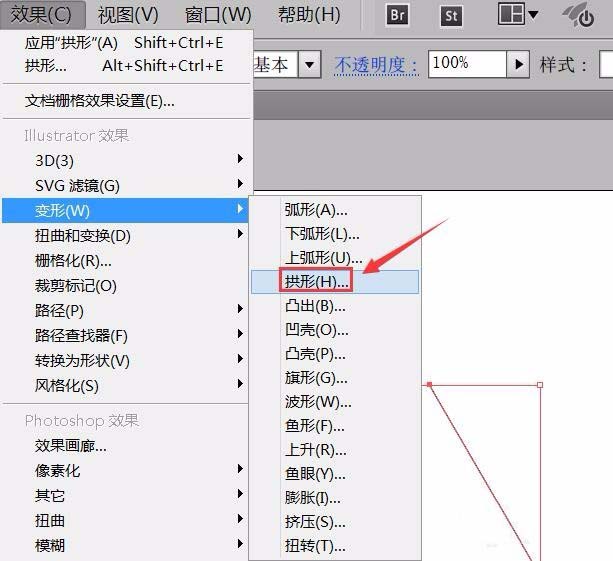This screenshot has height=561, width=613.
Task: Open 文档栅格效果设置(E)...
Action: 126,101
